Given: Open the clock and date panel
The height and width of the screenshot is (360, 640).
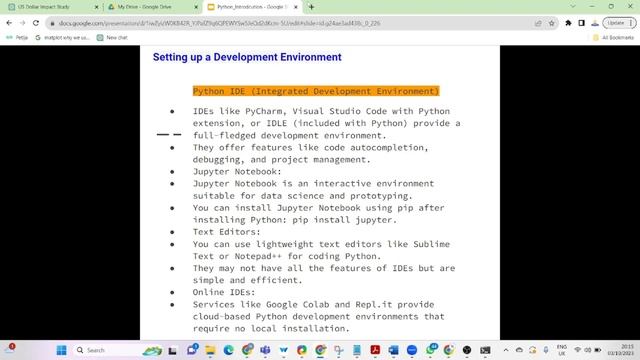Looking at the screenshot, I should point(620,350).
